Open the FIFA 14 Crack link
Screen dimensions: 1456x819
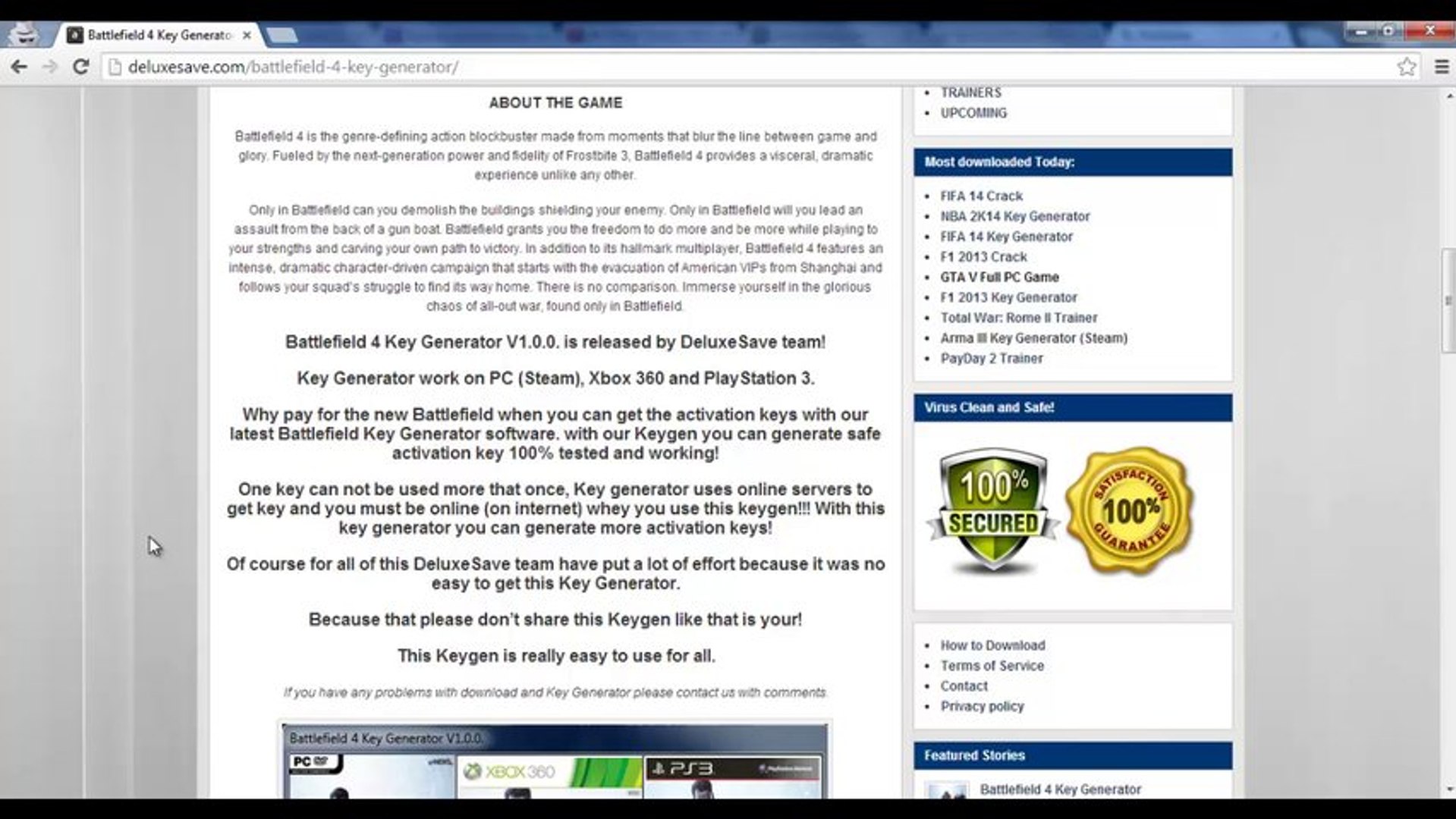pos(981,196)
